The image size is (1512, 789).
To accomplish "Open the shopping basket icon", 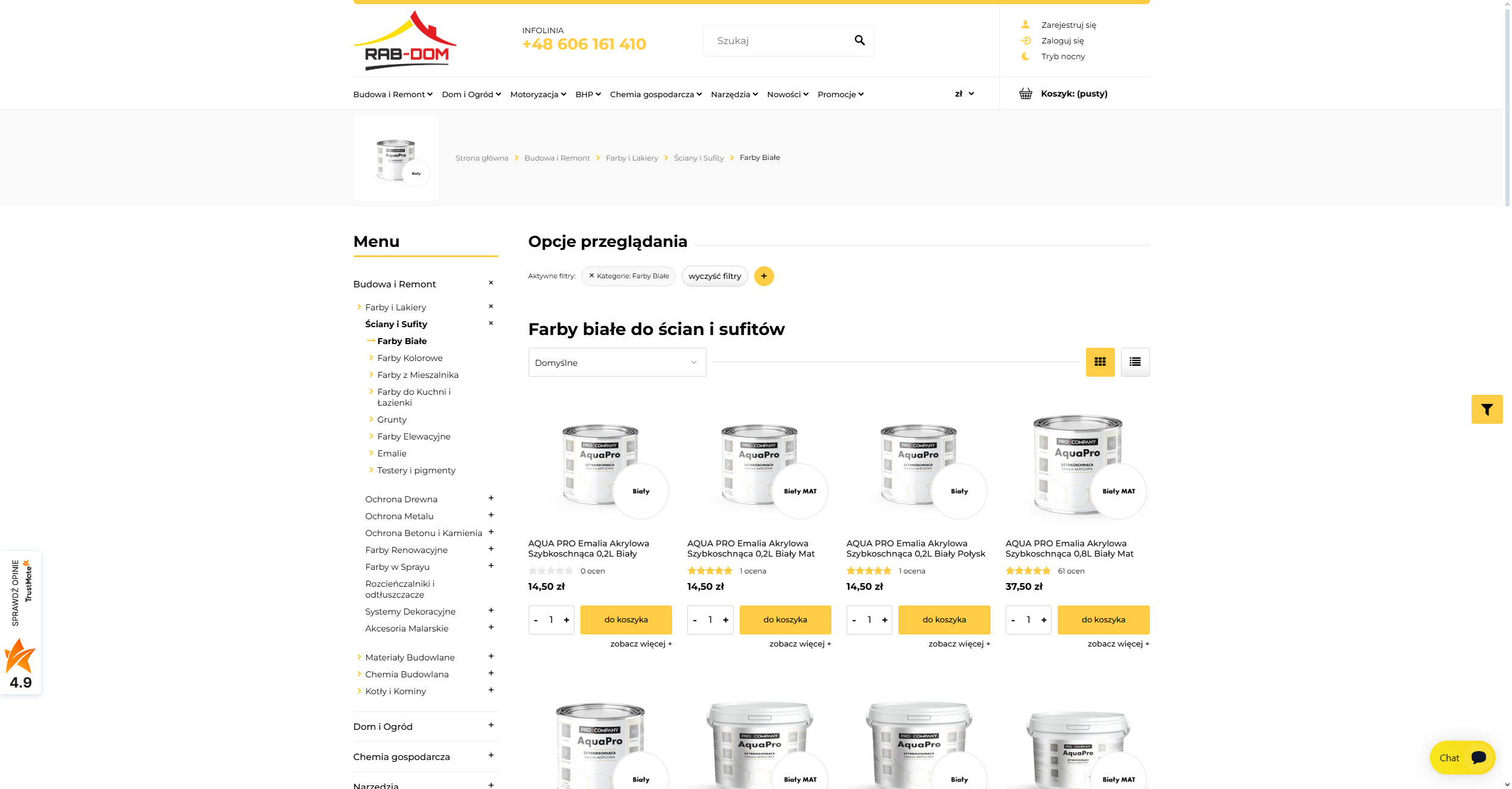I will pyautogui.click(x=1025, y=94).
